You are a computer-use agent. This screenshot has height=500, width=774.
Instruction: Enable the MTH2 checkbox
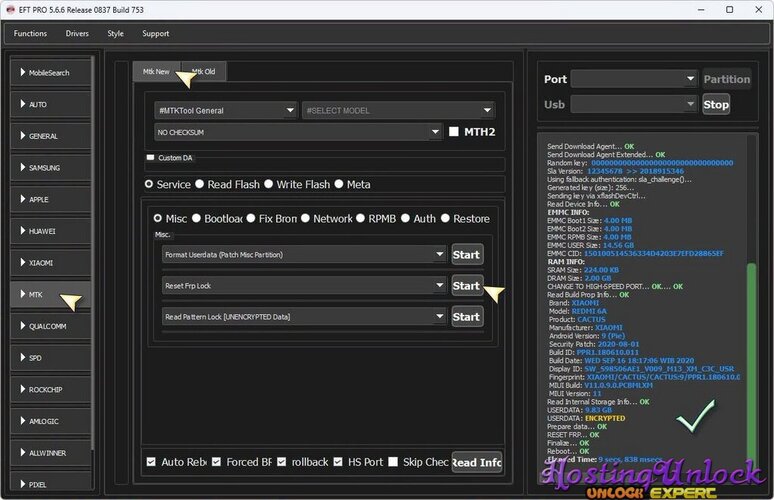coord(454,132)
